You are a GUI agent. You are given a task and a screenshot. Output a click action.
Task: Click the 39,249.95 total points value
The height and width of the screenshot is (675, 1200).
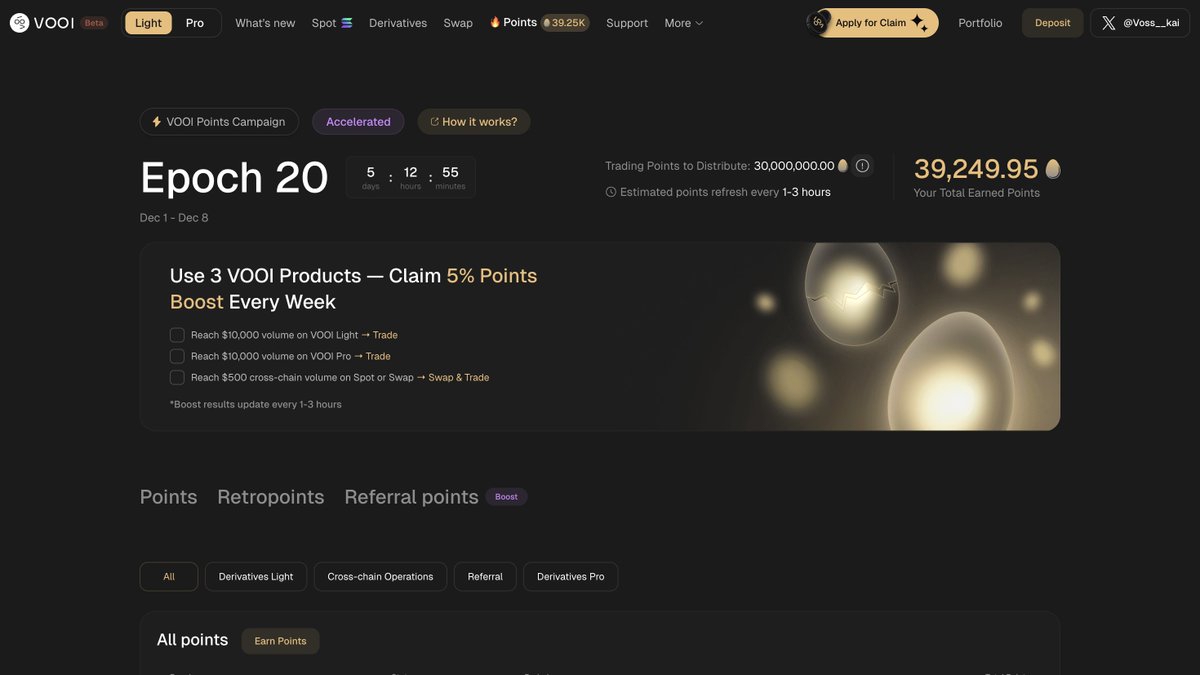(x=976, y=169)
